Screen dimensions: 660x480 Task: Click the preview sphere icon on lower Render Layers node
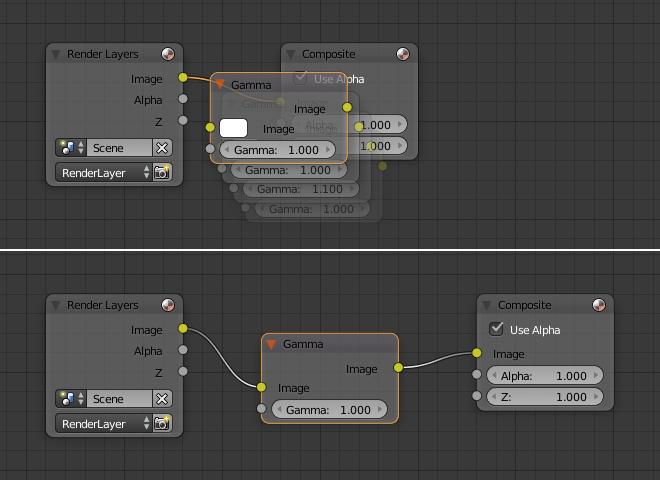pos(168,305)
